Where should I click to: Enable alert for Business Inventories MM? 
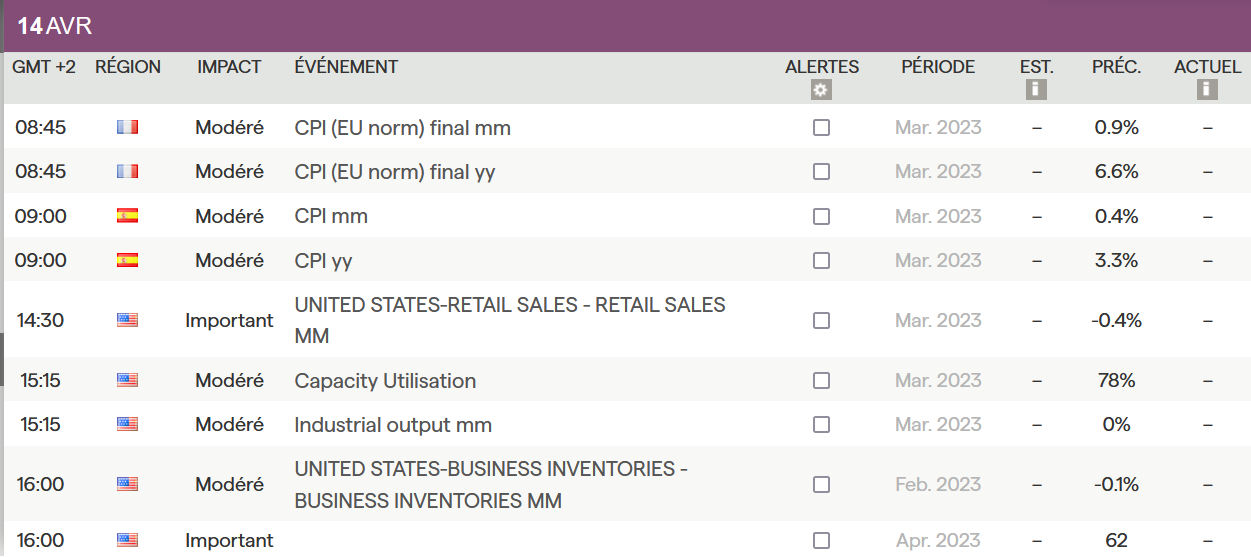(x=821, y=485)
